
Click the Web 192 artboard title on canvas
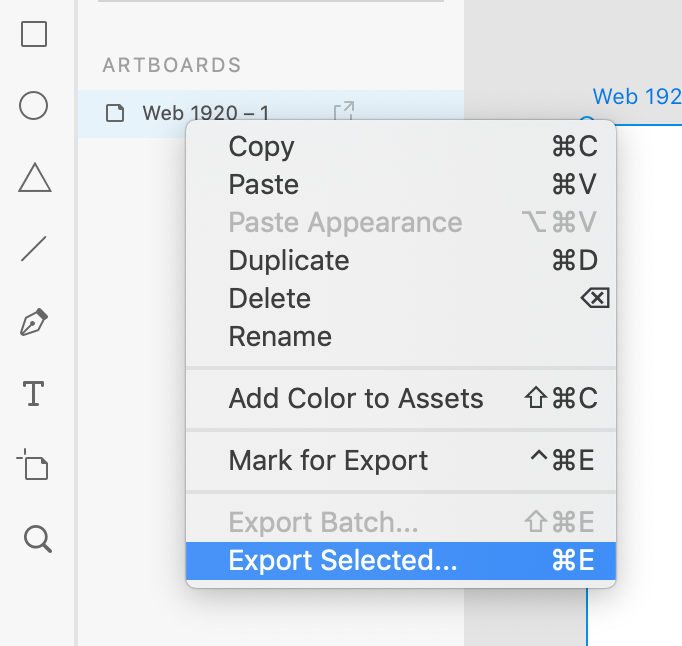636,97
